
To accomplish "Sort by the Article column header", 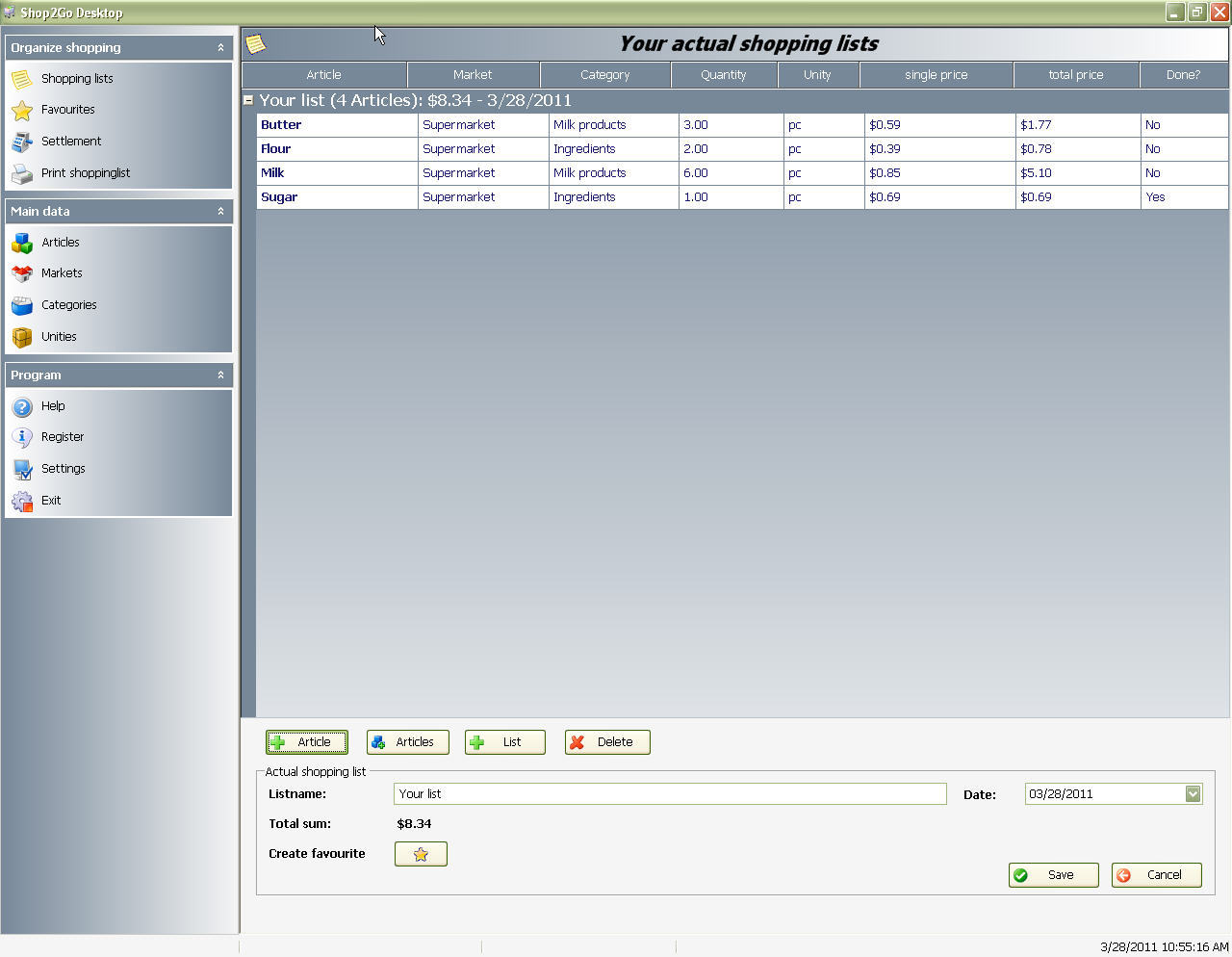I will (x=324, y=75).
